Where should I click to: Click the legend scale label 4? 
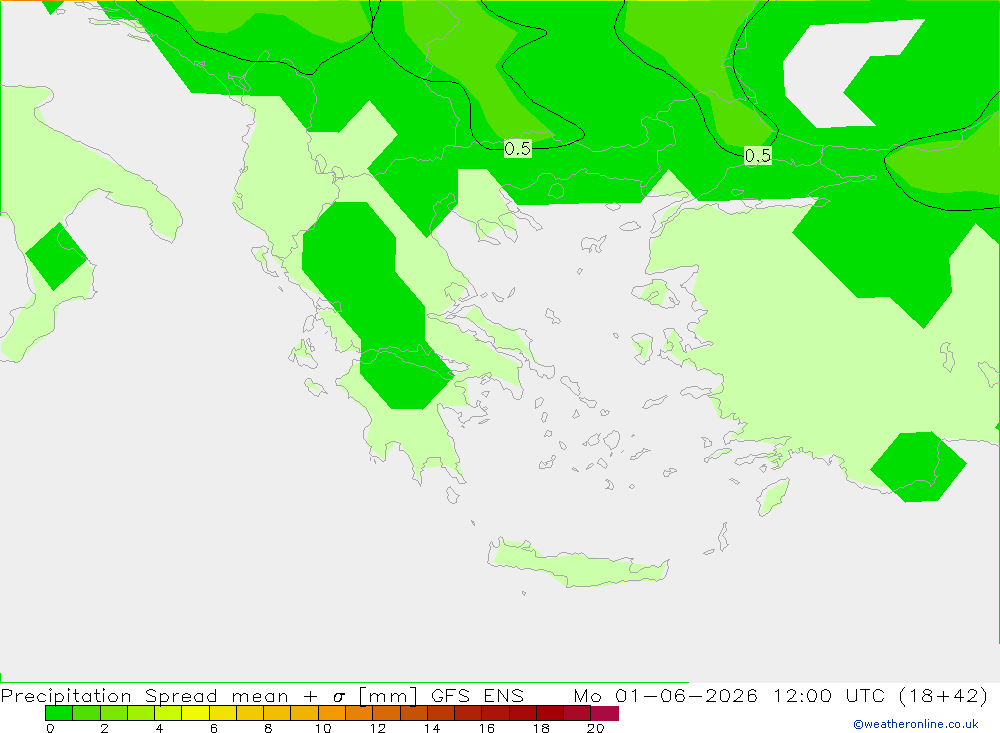(x=159, y=728)
